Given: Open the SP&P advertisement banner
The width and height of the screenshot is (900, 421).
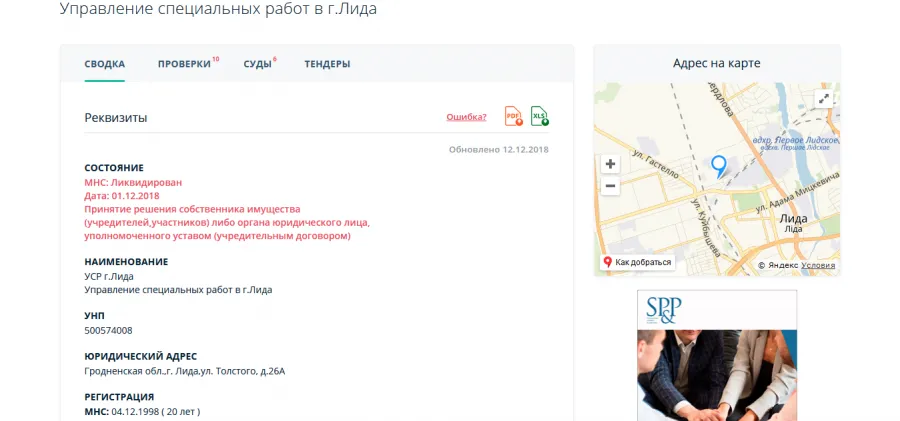Looking at the screenshot, I should click(717, 356).
